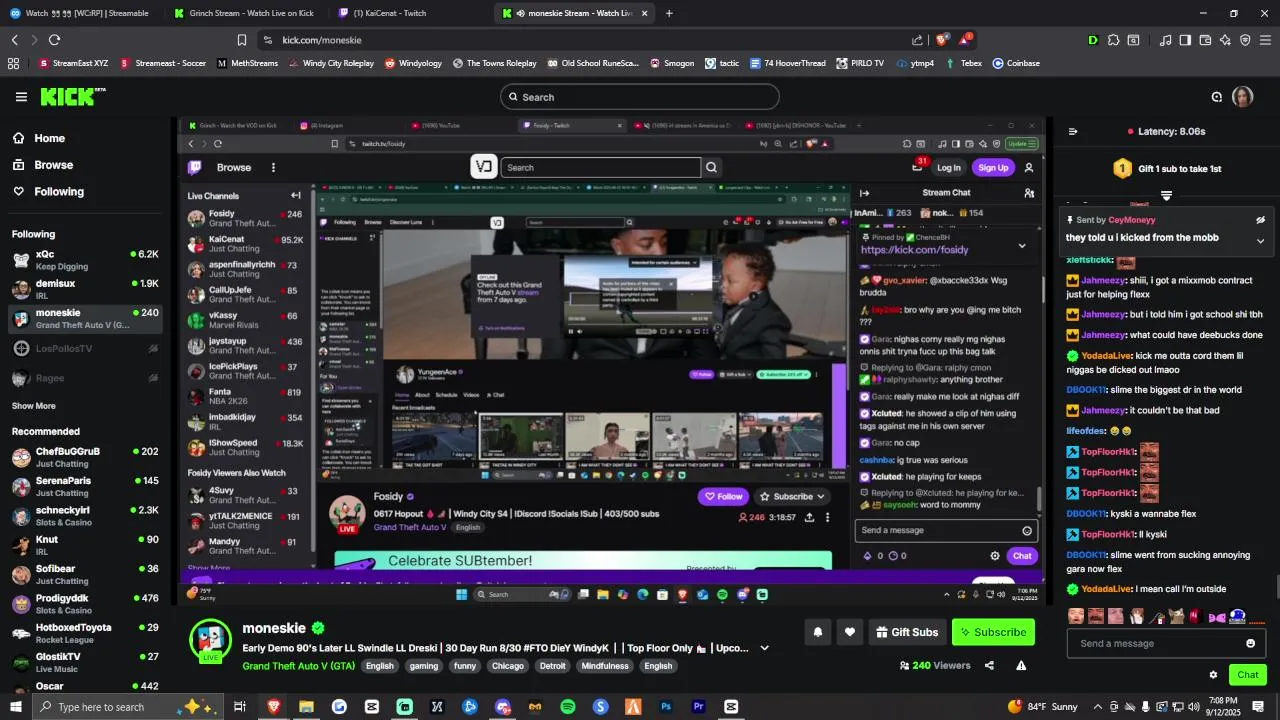Click the Kick search field

[640, 97]
